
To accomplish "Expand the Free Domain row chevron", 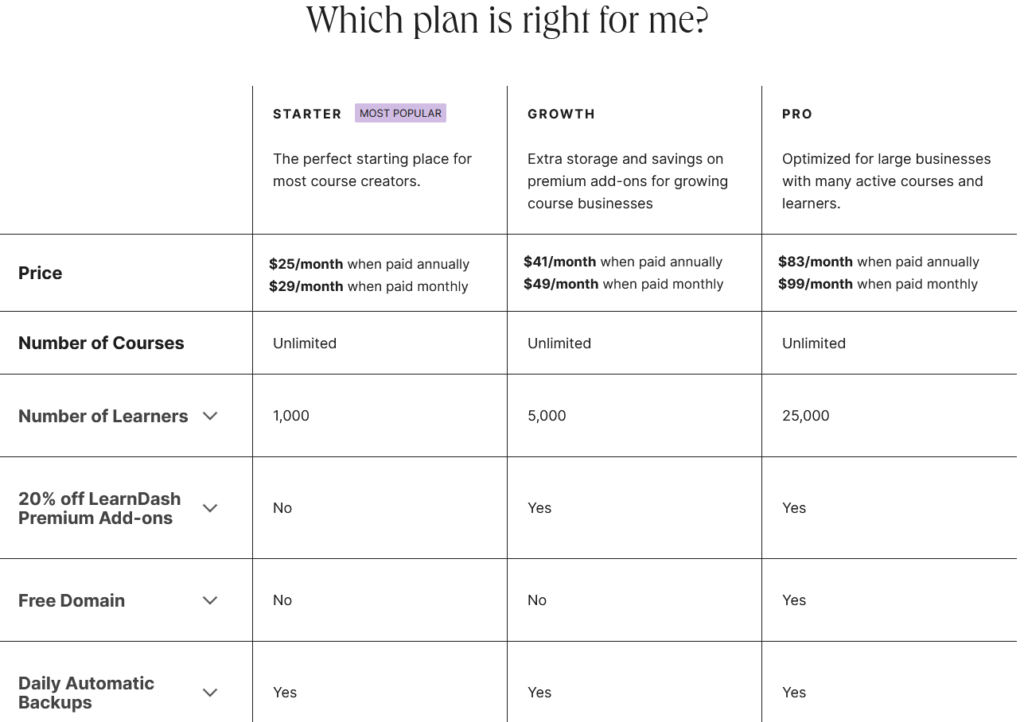I will click(210, 600).
